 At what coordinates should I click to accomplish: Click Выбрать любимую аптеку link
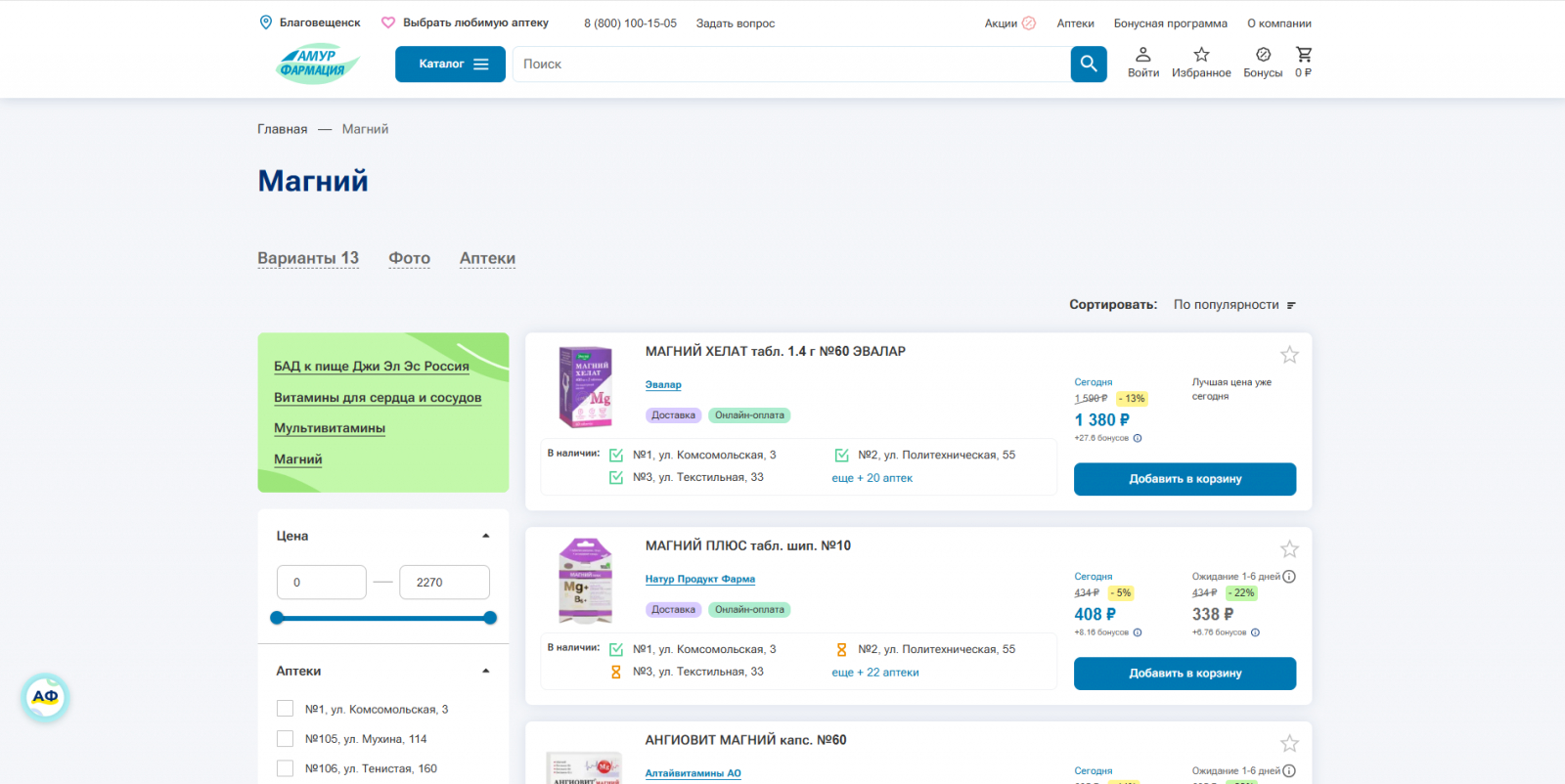tap(475, 22)
